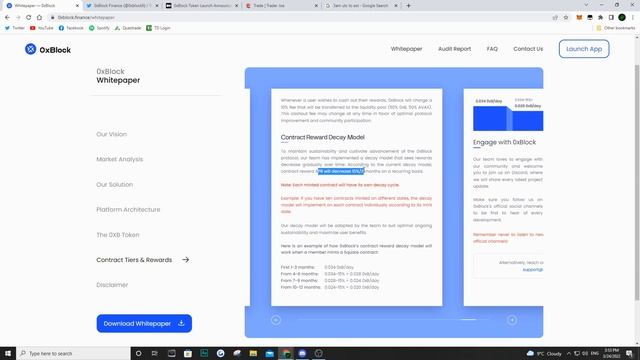Open the tab search dropdown arrow
Viewport: 640px width, 360px height.
click(x=586, y=5)
